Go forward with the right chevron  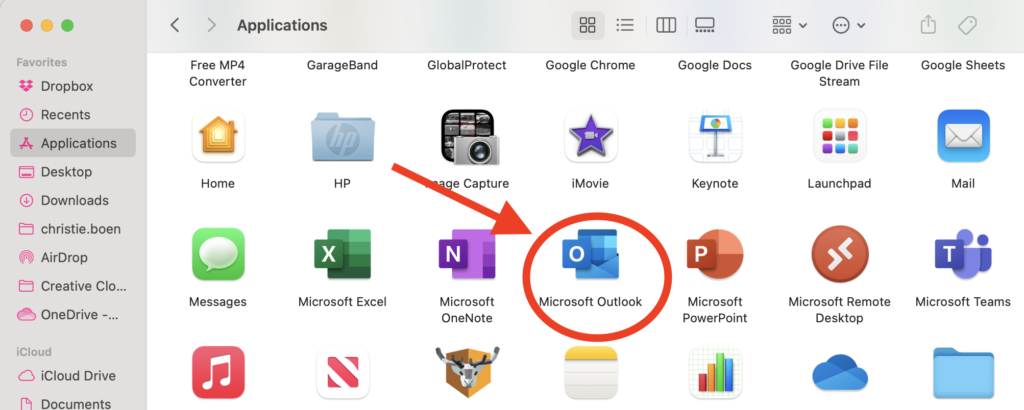click(211, 25)
